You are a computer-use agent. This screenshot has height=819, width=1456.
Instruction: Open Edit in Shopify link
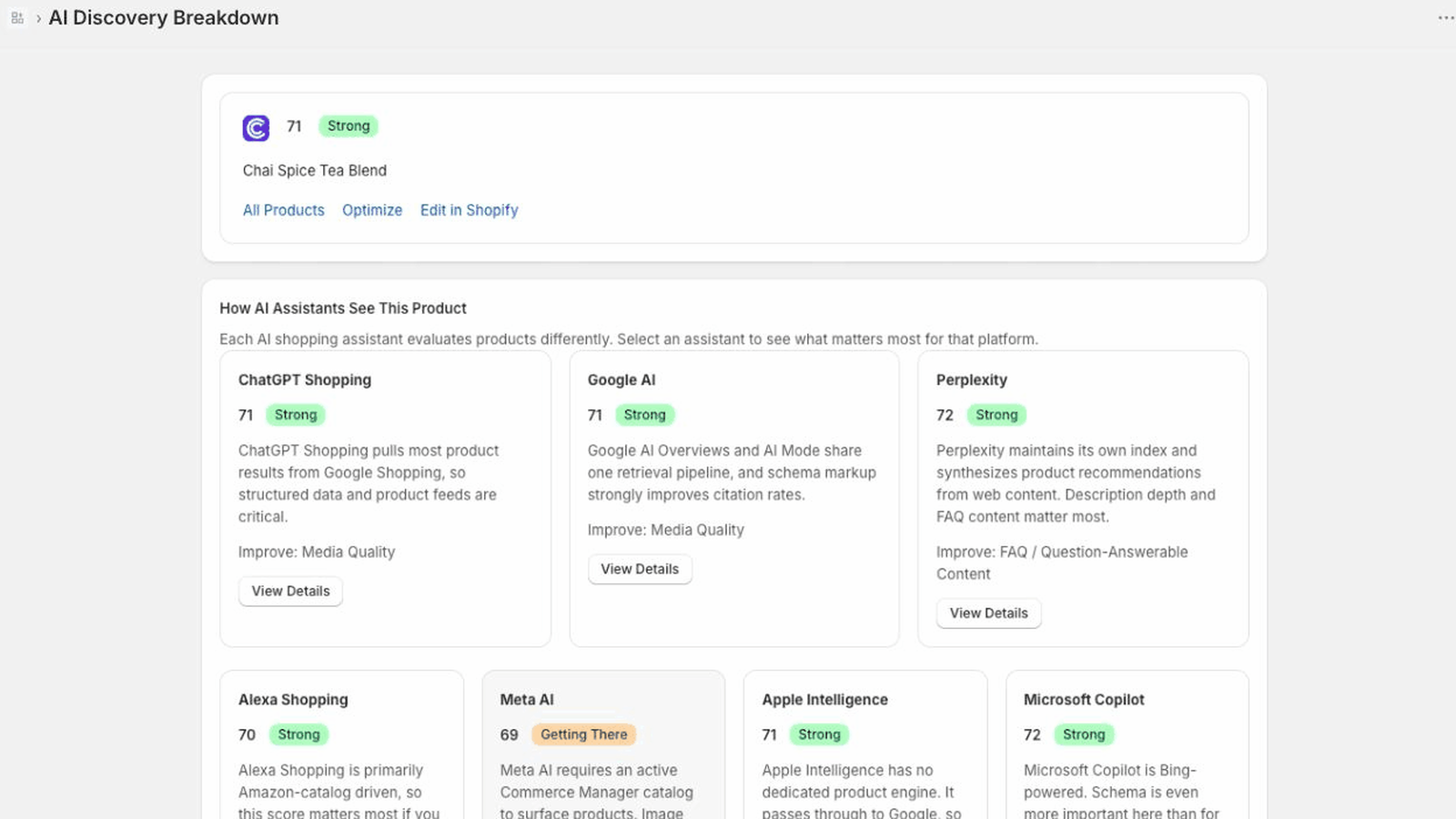tap(469, 210)
